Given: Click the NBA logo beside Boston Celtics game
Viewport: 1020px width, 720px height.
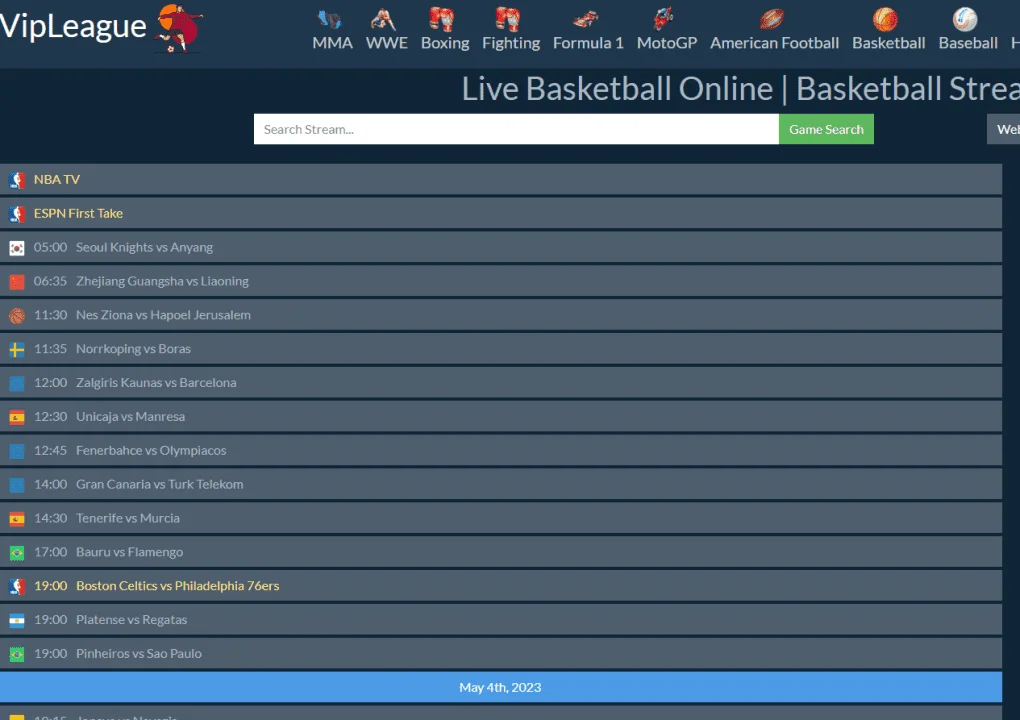Looking at the screenshot, I should pos(17,586).
